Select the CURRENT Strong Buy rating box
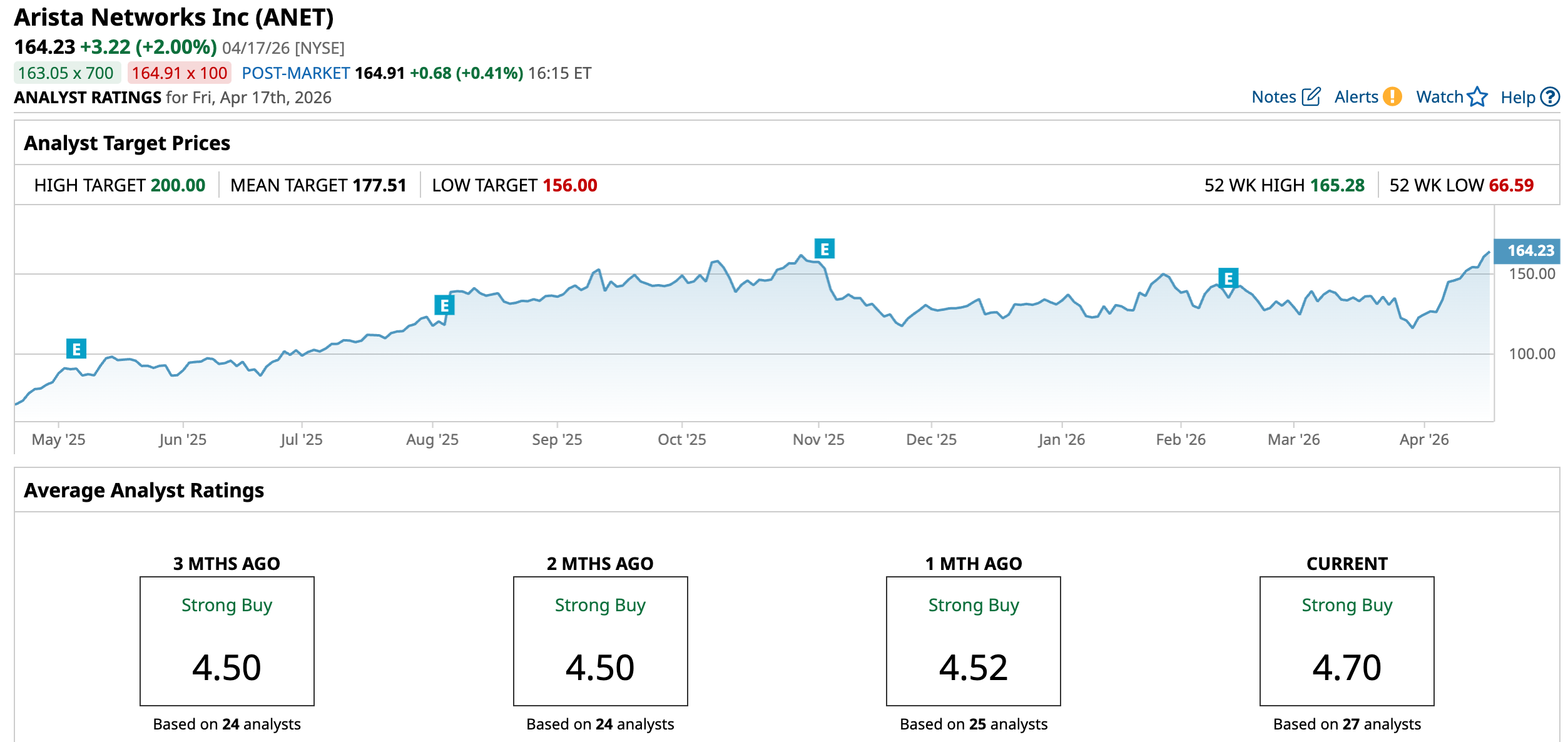The image size is (1568, 742). (x=1347, y=641)
